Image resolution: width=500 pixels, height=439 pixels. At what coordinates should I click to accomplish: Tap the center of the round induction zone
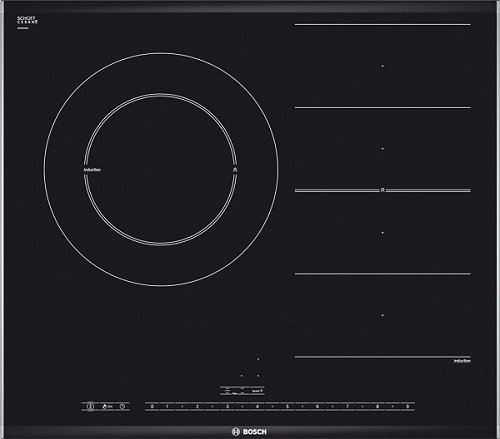point(161,169)
